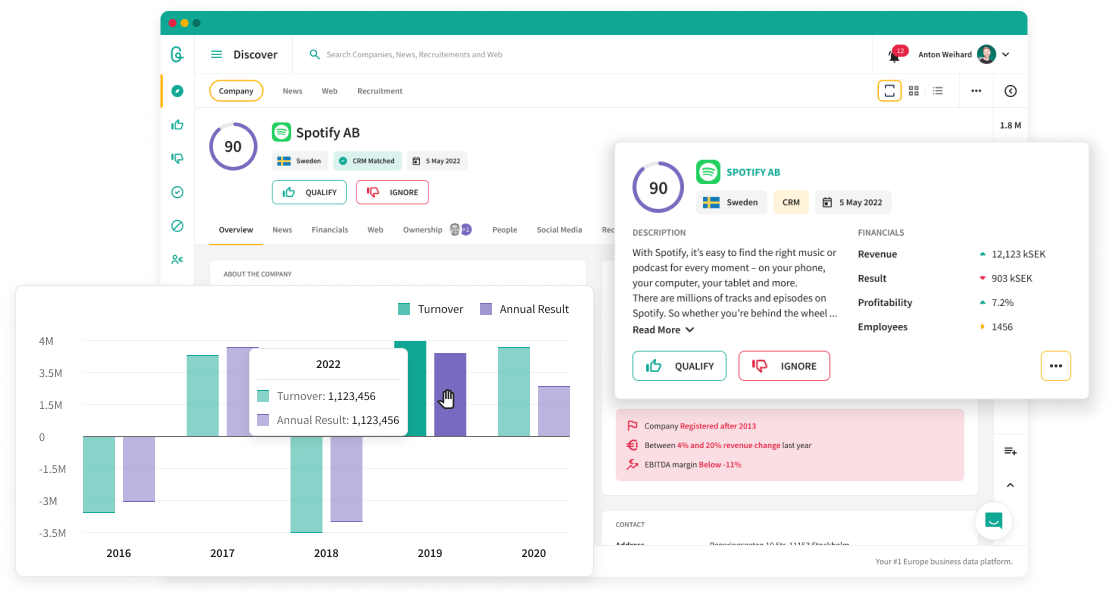Viewport: 1116px width, 596px height.
Task: Switch to list view
Action: [938, 90]
